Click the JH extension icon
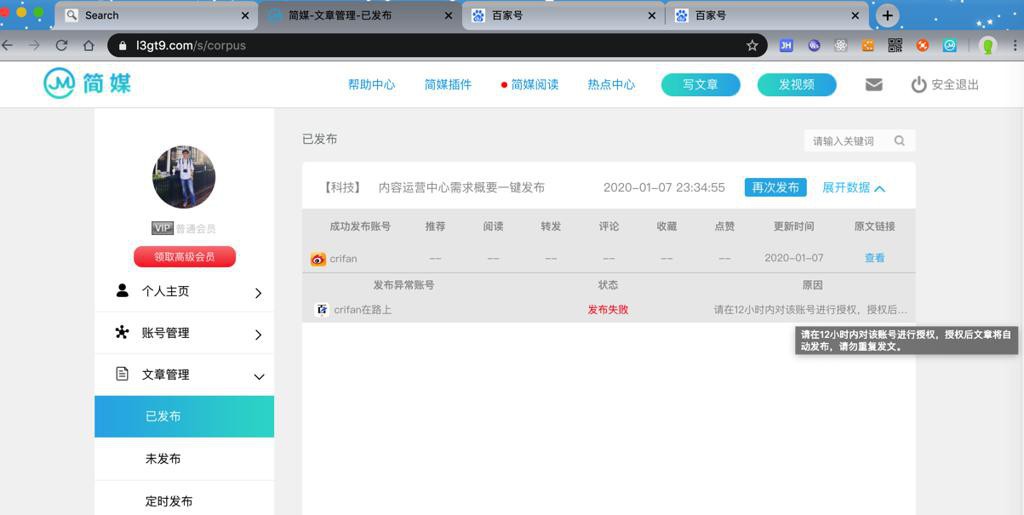 pos(786,45)
